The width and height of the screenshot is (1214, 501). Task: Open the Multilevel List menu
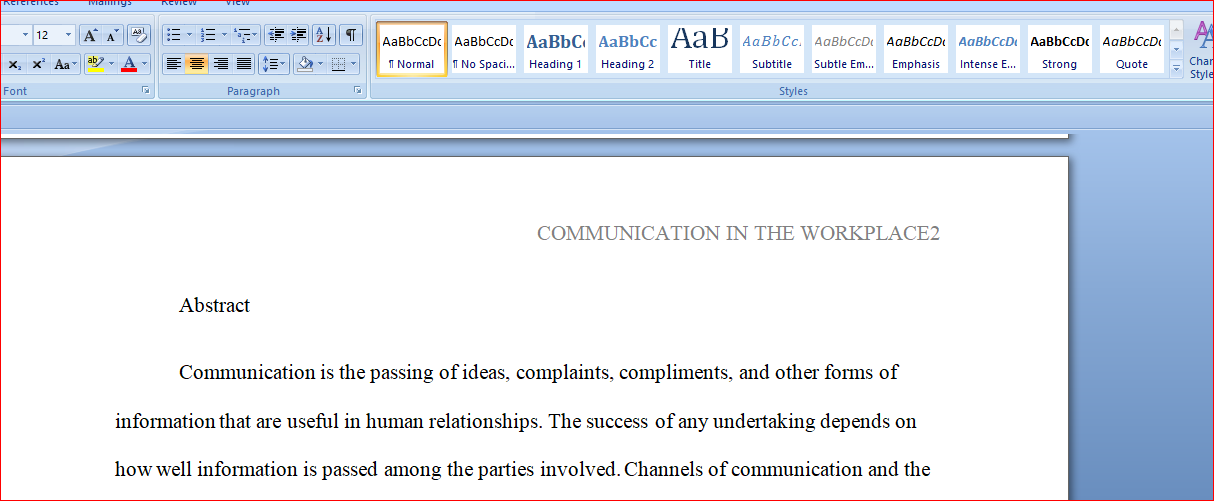[246, 35]
